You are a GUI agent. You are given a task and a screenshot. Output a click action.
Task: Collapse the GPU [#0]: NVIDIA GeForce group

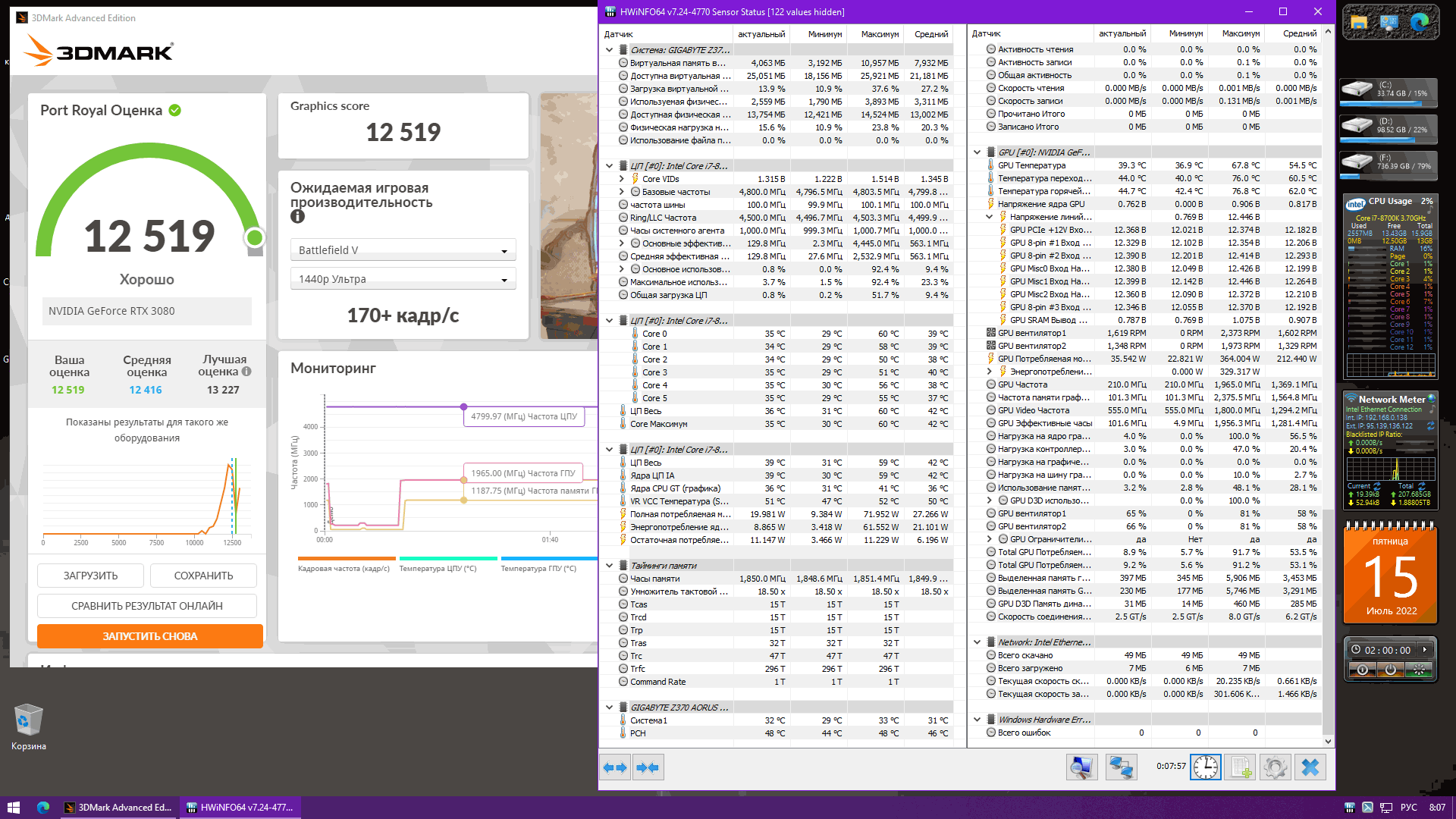977,152
